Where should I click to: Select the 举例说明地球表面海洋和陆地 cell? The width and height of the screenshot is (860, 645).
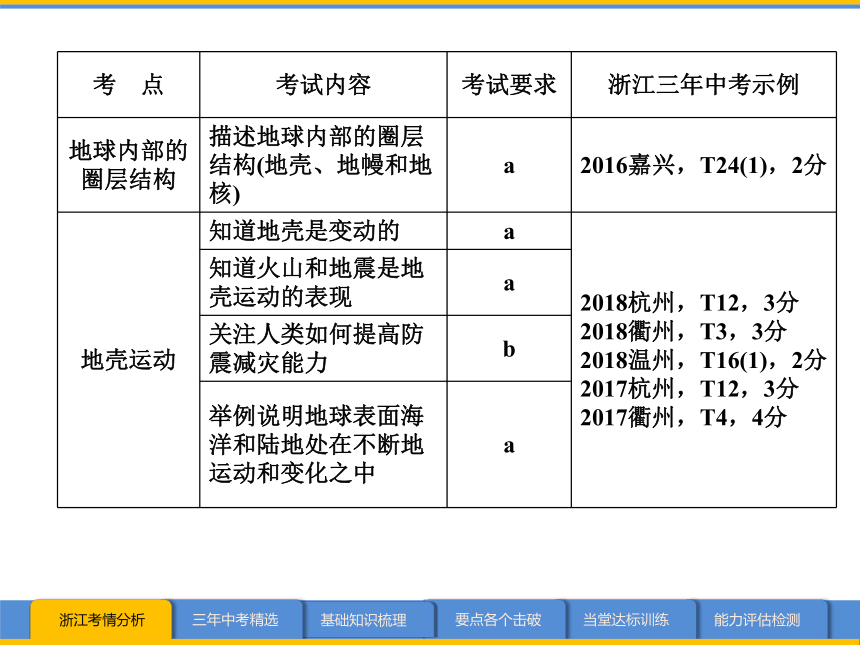point(323,444)
